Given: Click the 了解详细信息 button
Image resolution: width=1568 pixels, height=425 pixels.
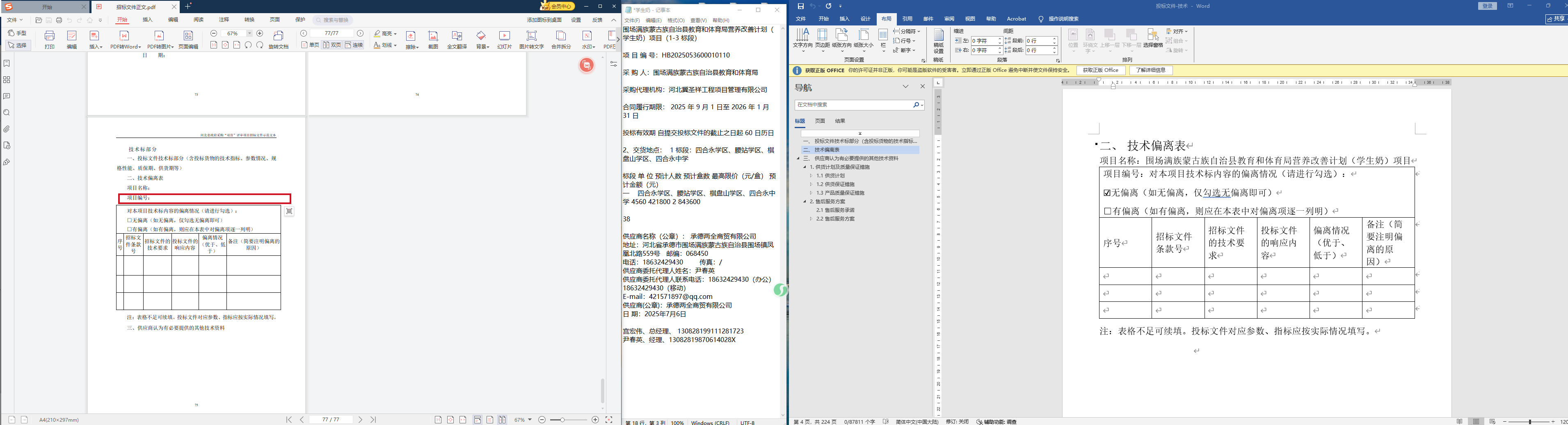Looking at the screenshot, I should [x=1151, y=71].
